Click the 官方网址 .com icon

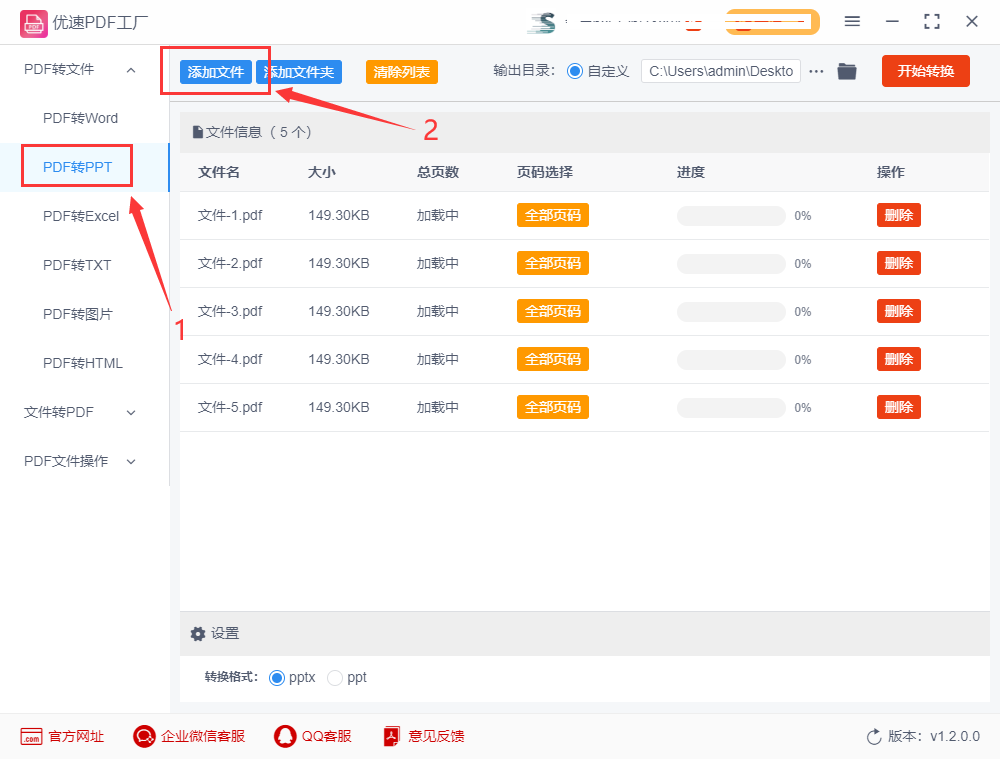[x=31, y=736]
